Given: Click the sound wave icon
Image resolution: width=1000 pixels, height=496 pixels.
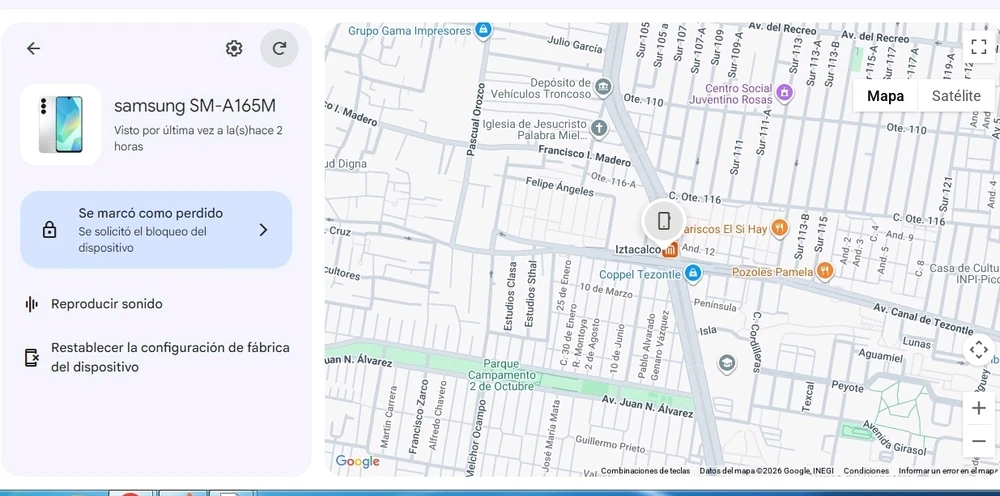Looking at the screenshot, I should (x=31, y=304).
